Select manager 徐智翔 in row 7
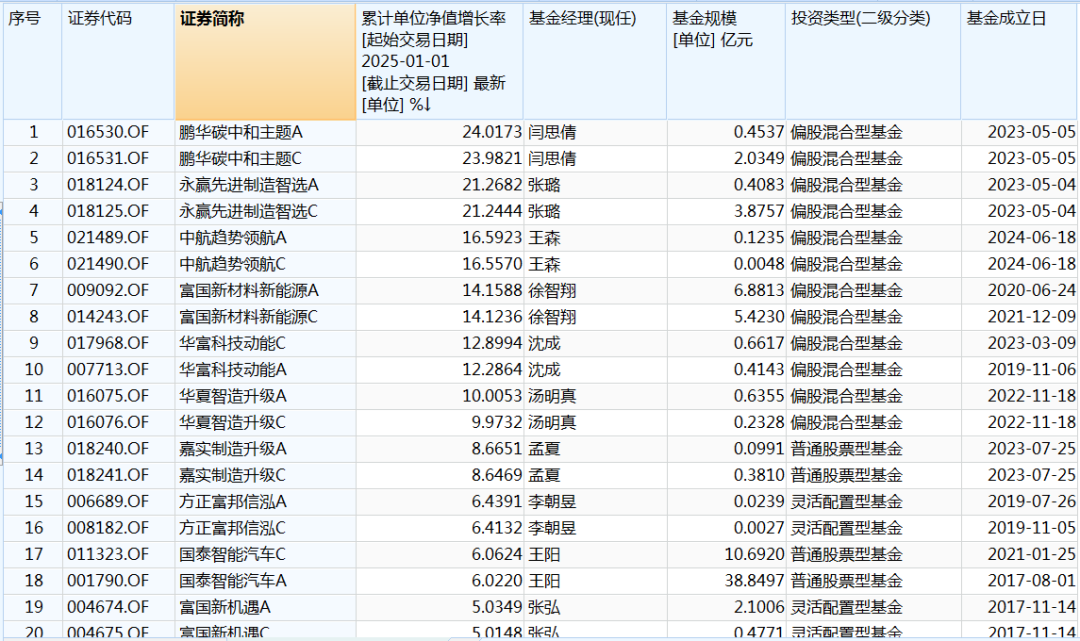This screenshot has height=641, width=1080. [x=552, y=291]
